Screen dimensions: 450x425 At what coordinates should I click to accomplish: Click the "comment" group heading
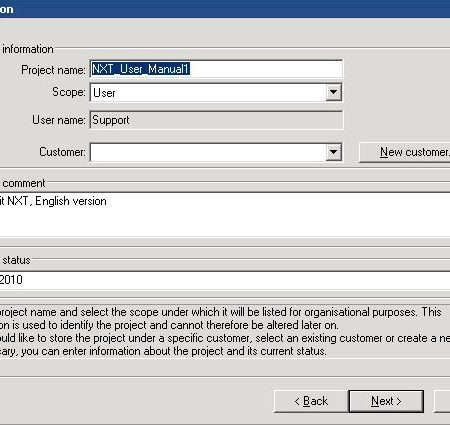tap(24, 183)
